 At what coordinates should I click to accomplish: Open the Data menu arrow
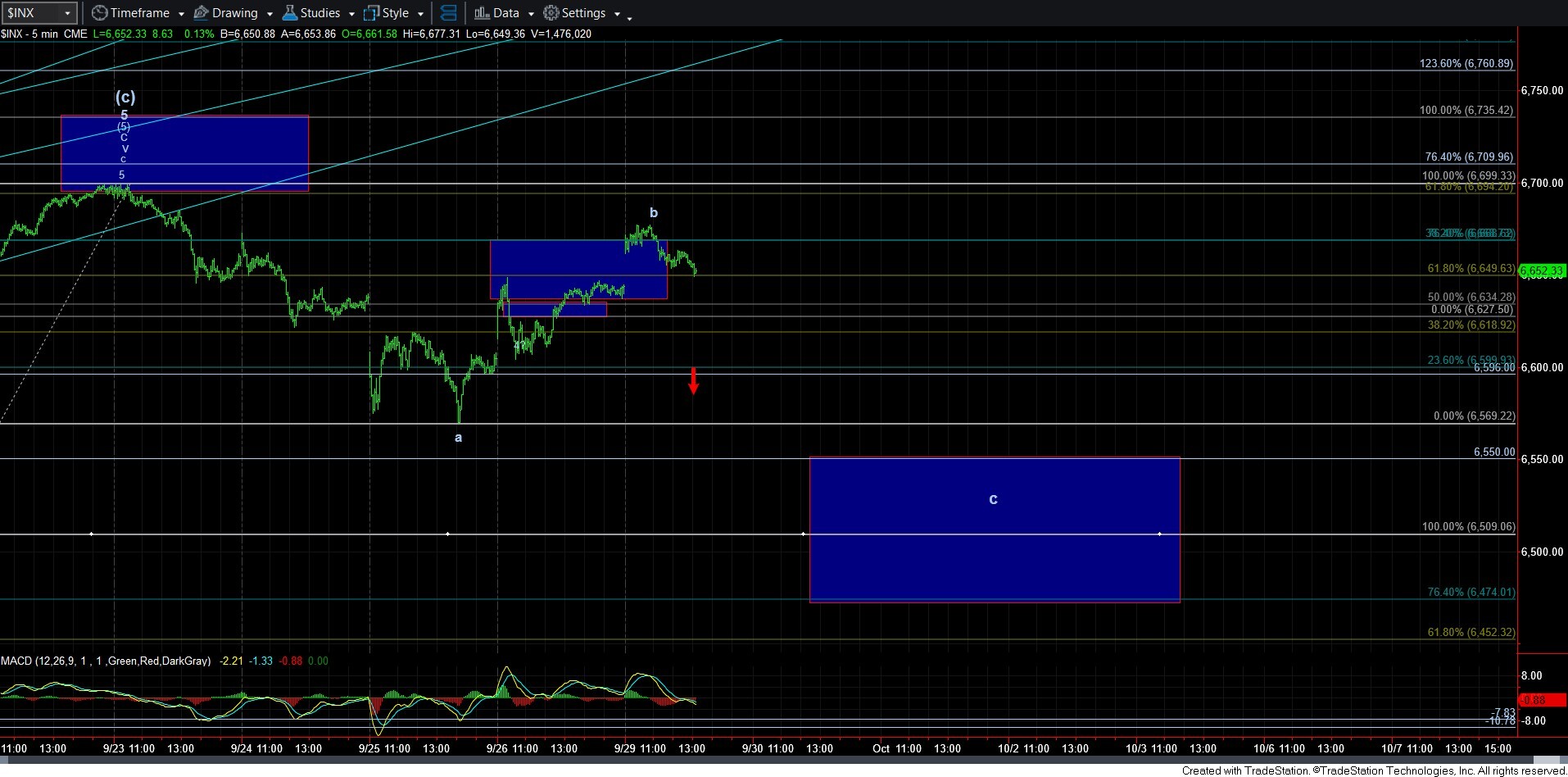[x=531, y=14]
